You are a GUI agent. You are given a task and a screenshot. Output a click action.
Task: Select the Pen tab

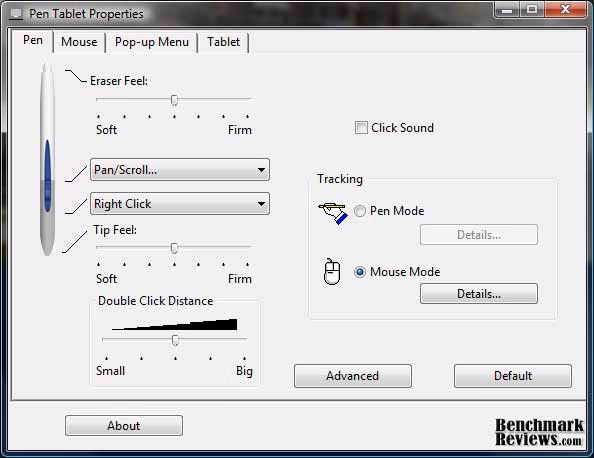33,40
